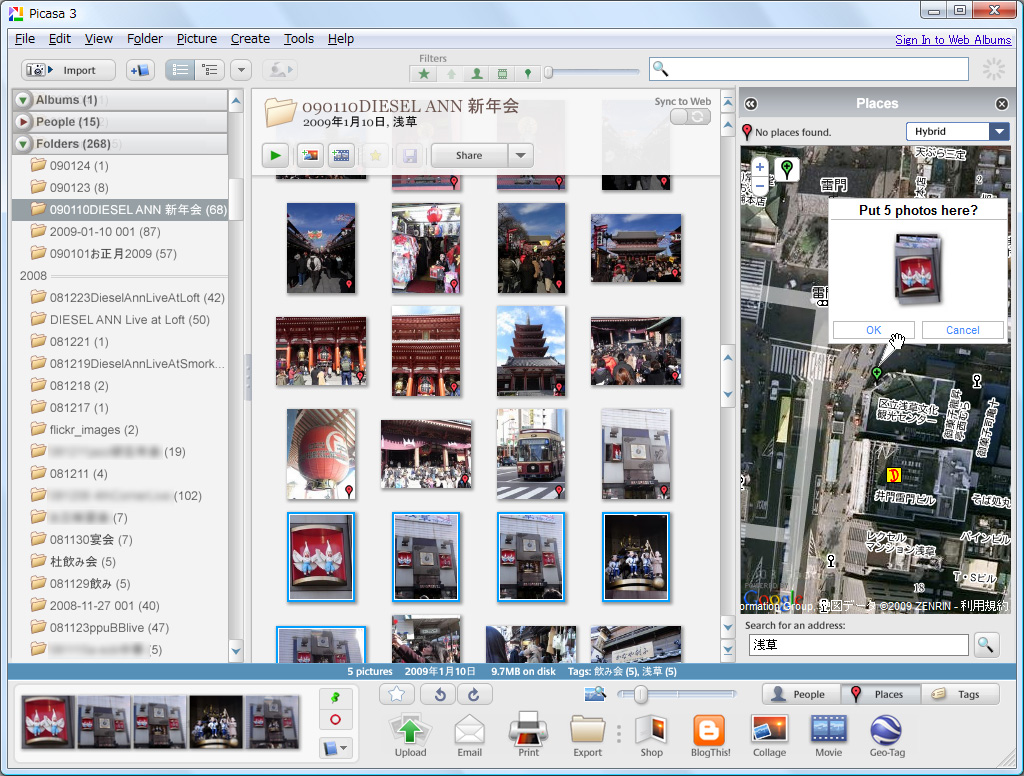Click the address search field

click(x=858, y=645)
